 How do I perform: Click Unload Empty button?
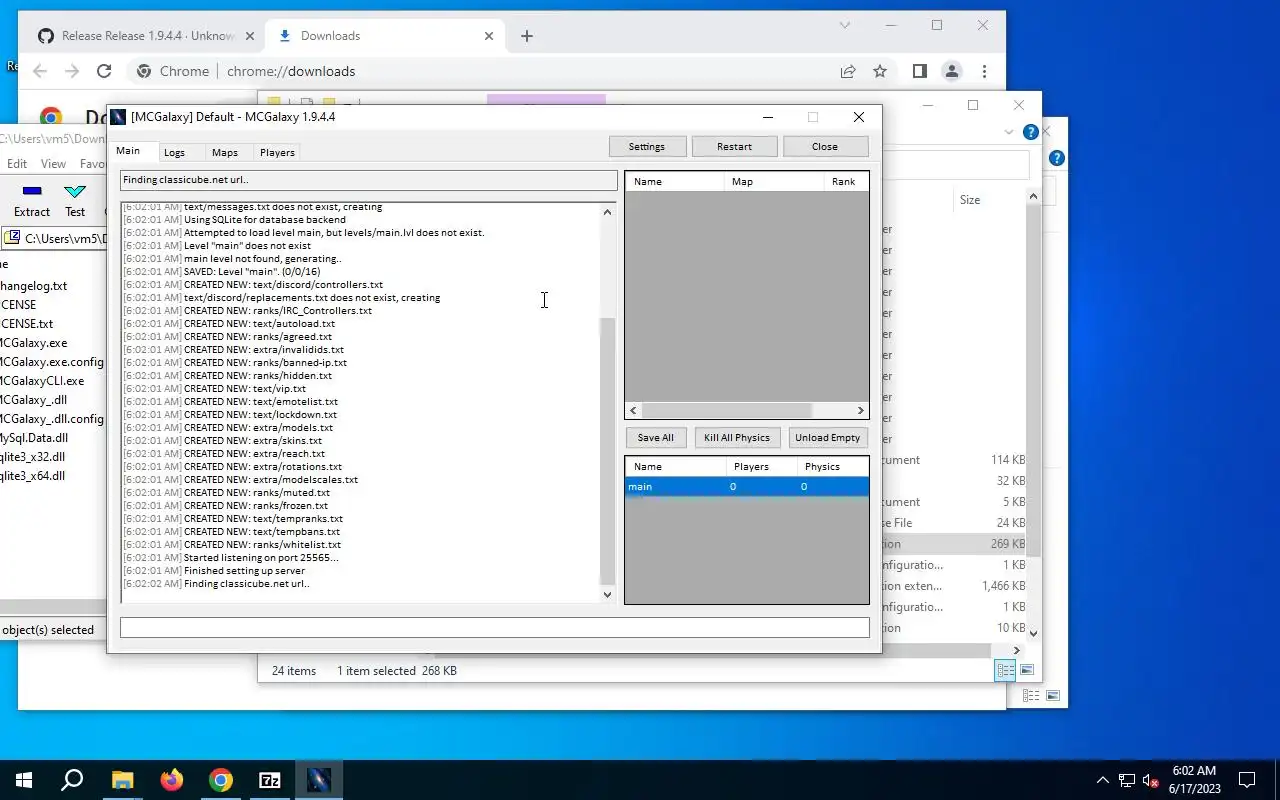(x=827, y=437)
